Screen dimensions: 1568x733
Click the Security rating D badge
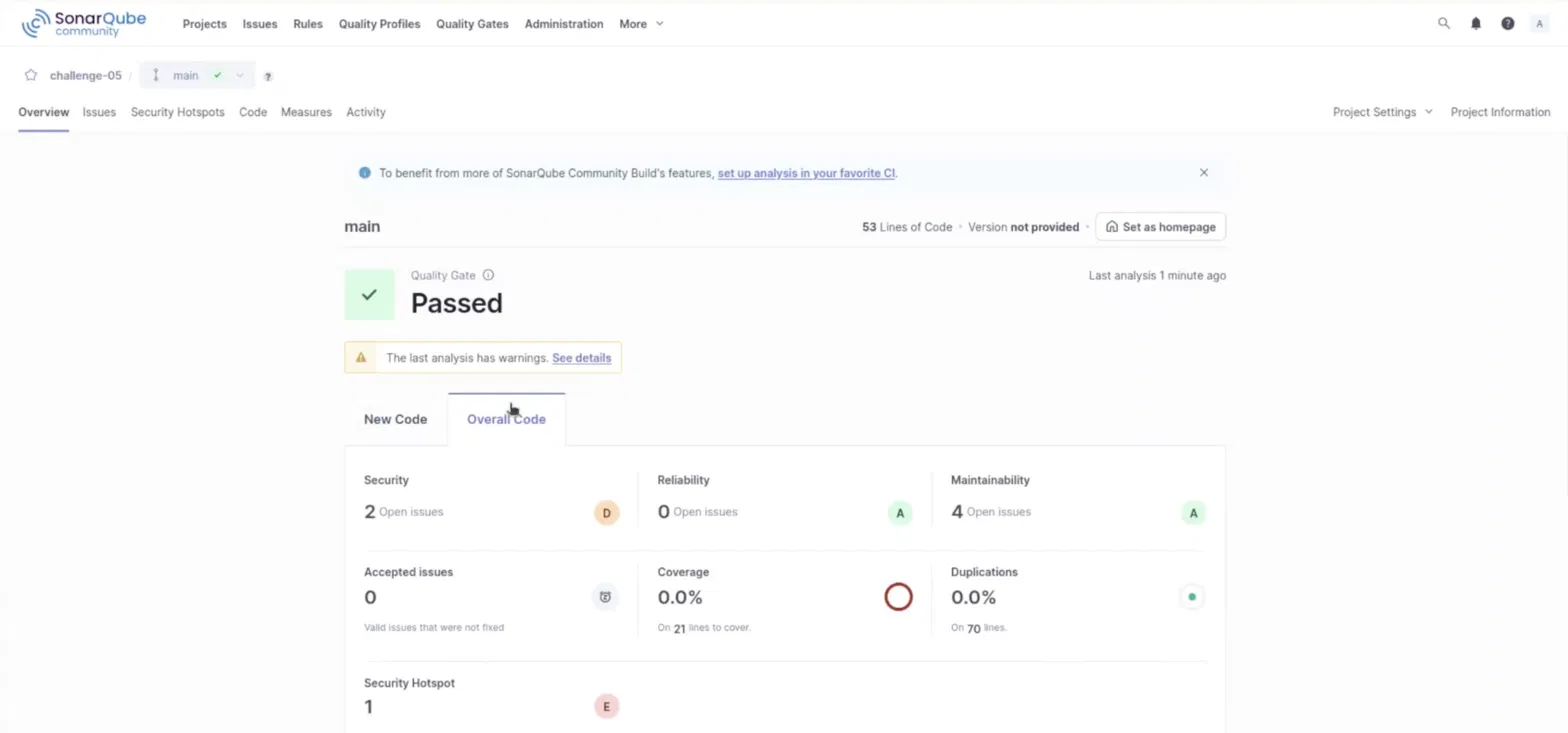click(x=606, y=513)
